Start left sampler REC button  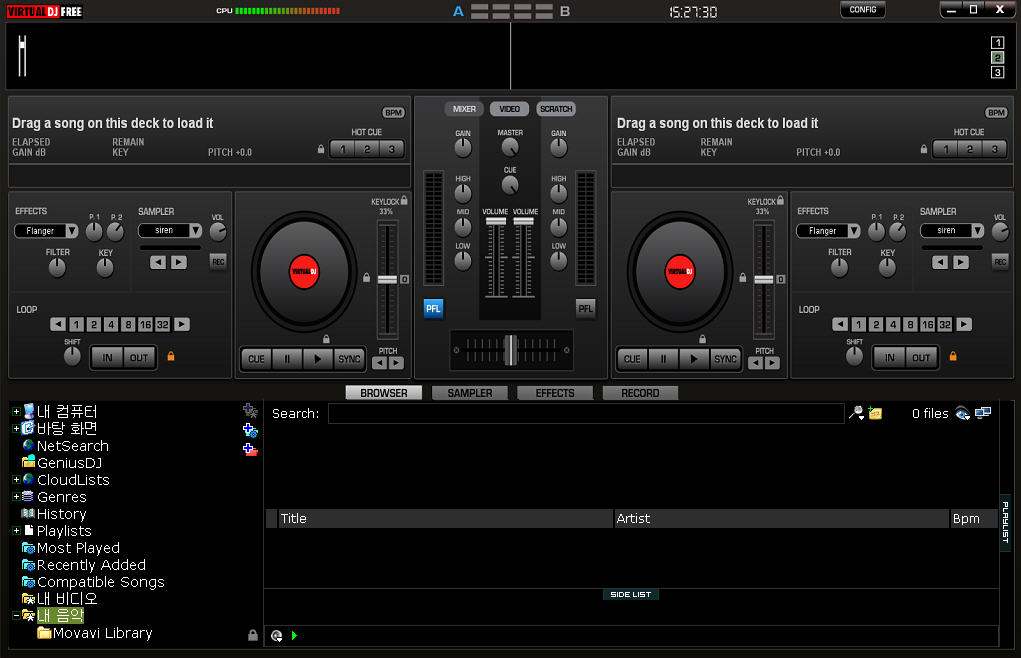coord(218,262)
